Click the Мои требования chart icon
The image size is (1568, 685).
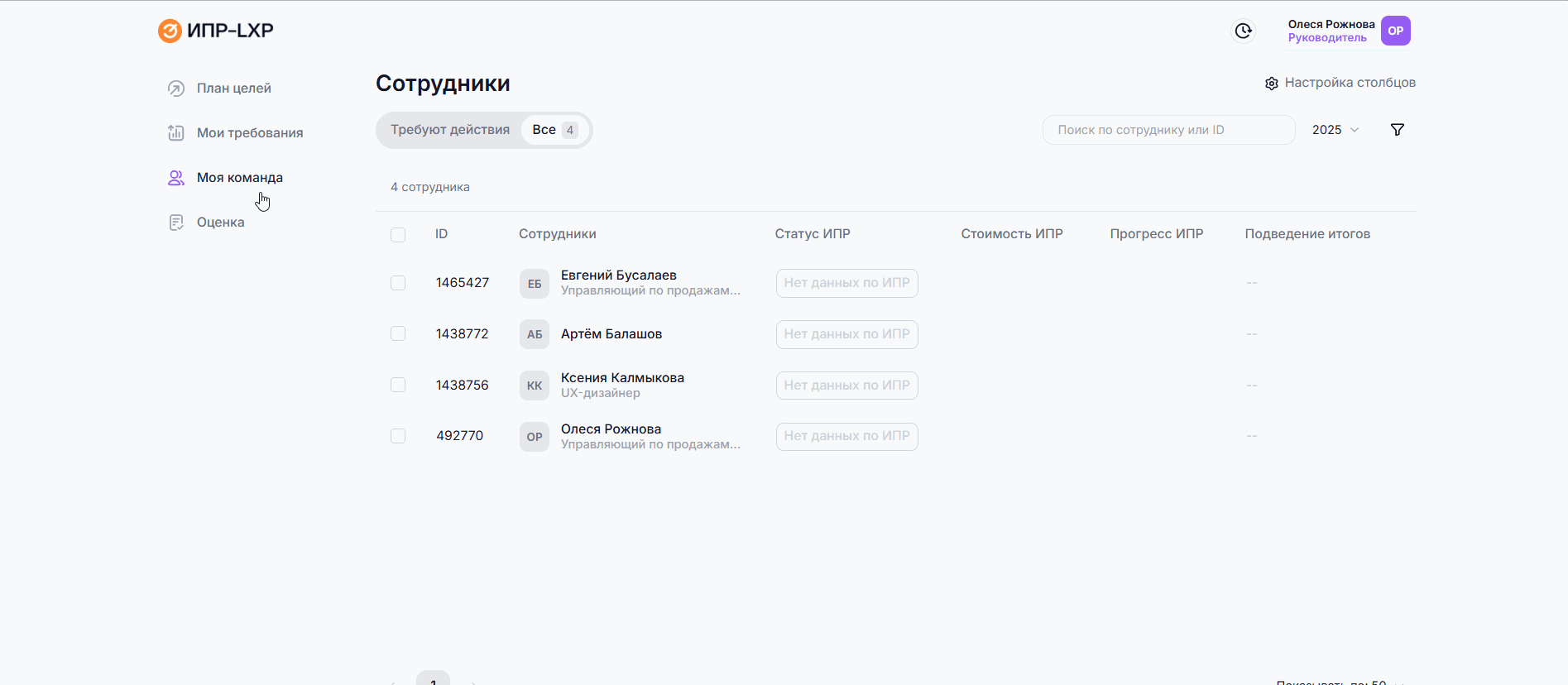[176, 133]
